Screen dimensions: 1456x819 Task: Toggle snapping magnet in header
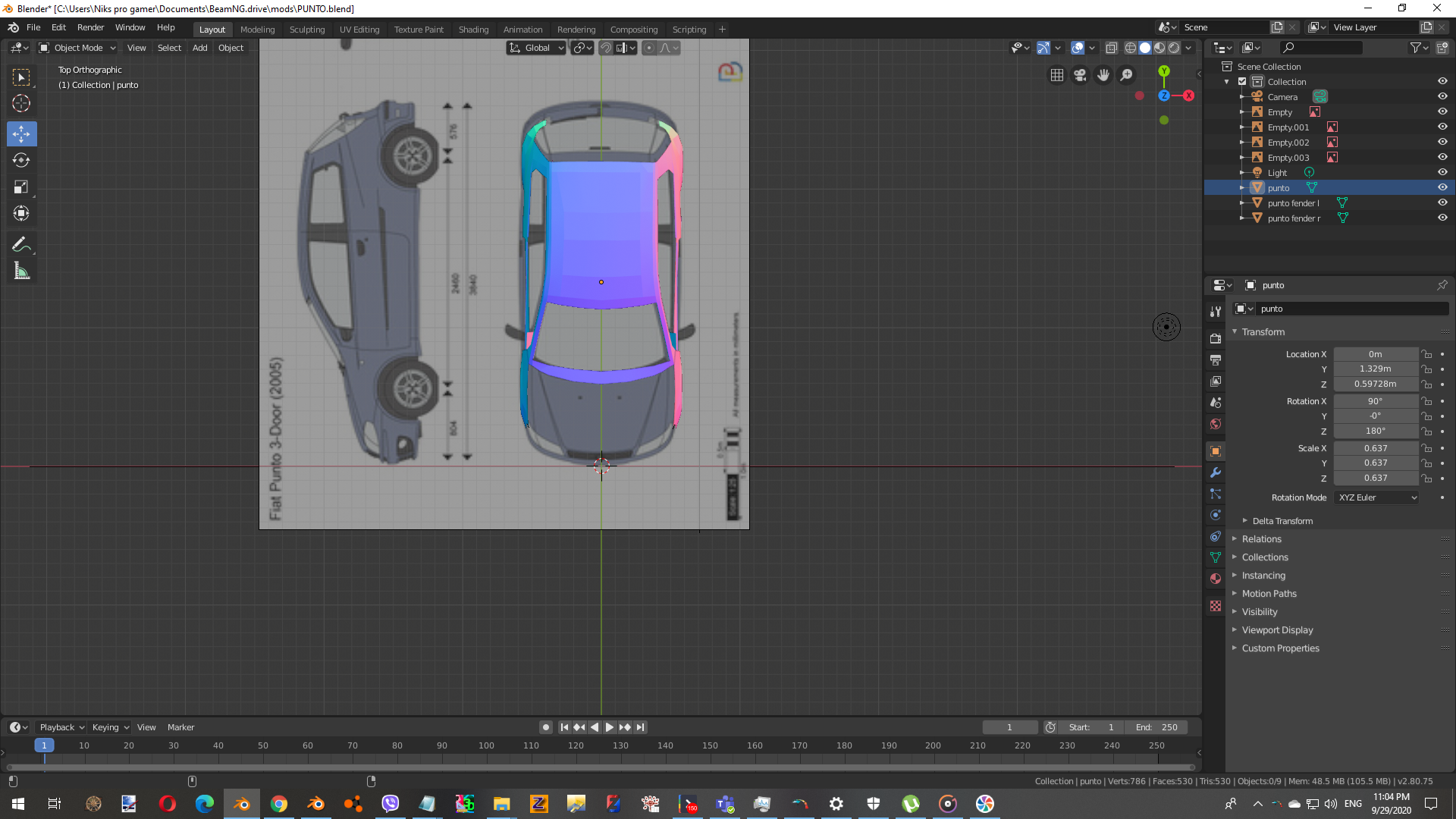pyautogui.click(x=606, y=48)
